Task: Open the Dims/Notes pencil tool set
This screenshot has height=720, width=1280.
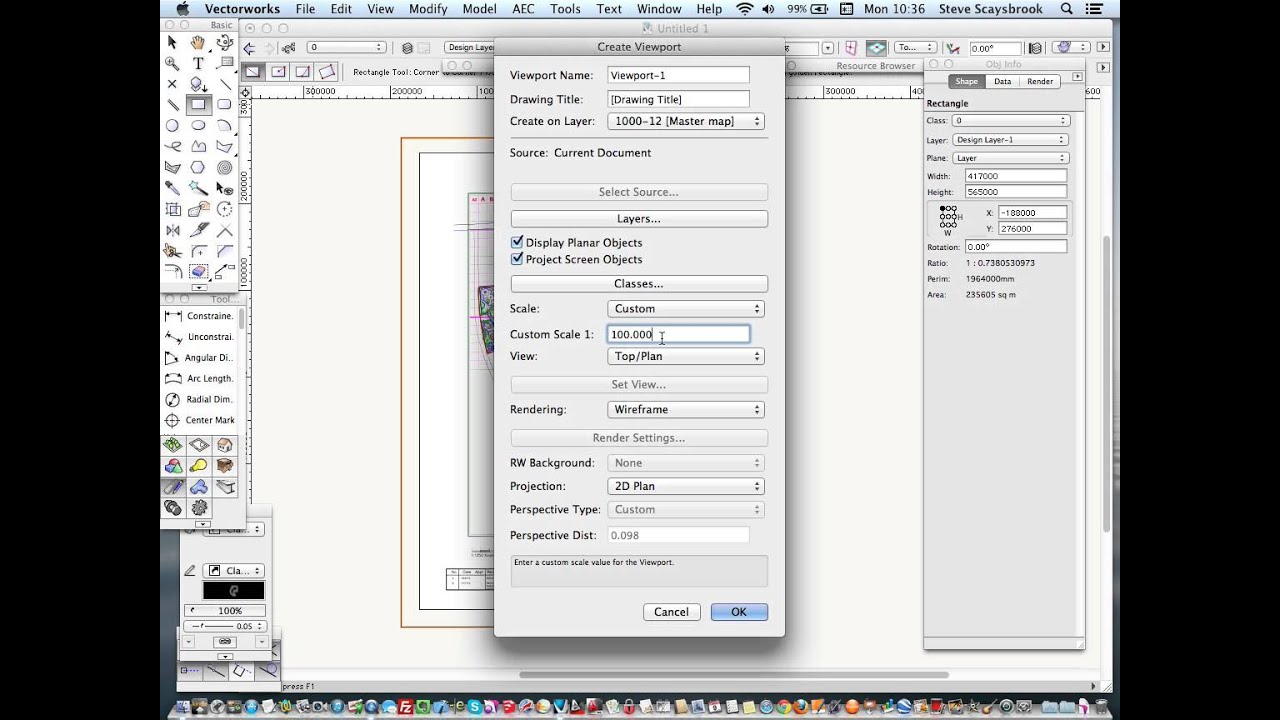Action: click(173, 487)
